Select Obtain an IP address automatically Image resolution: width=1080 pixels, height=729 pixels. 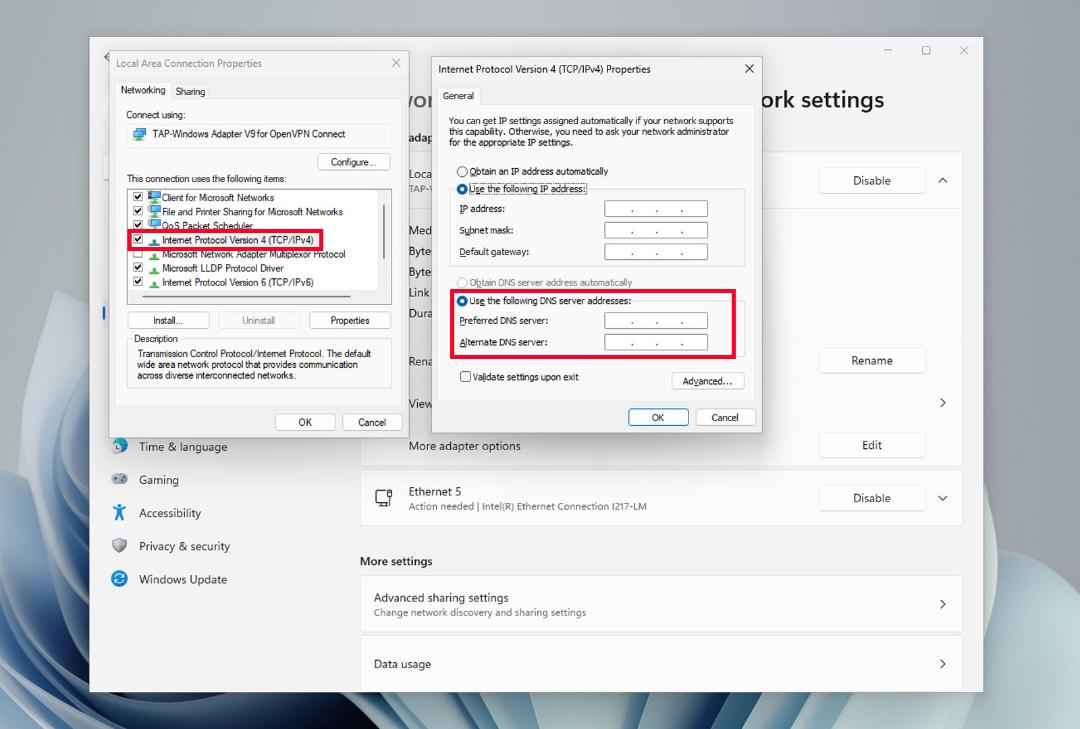(462, 172)
